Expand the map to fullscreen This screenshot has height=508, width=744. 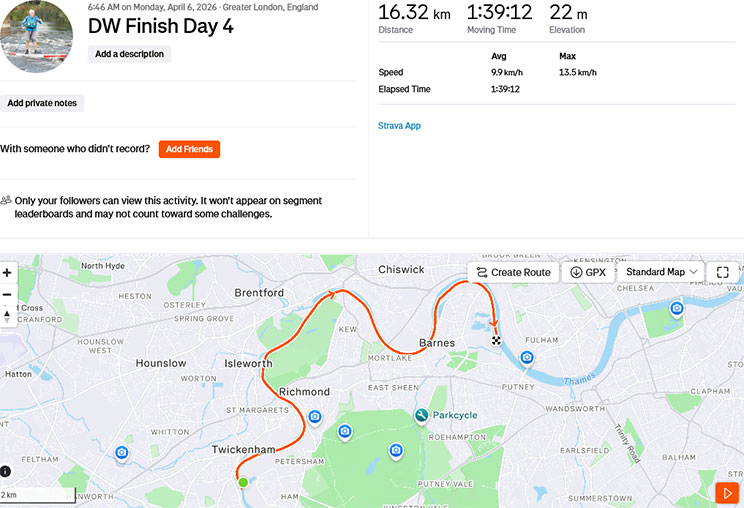[722, 272]
